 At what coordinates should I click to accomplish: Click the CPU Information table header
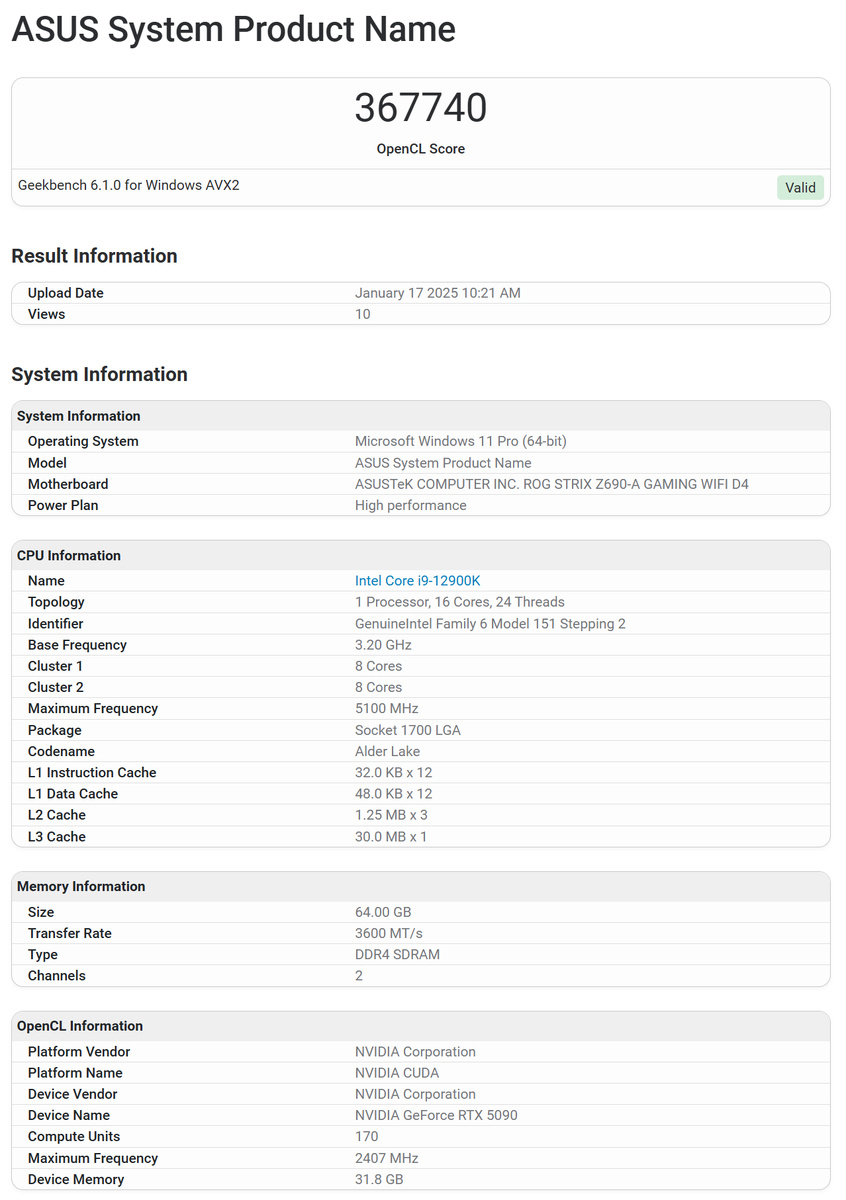[421, 556]
